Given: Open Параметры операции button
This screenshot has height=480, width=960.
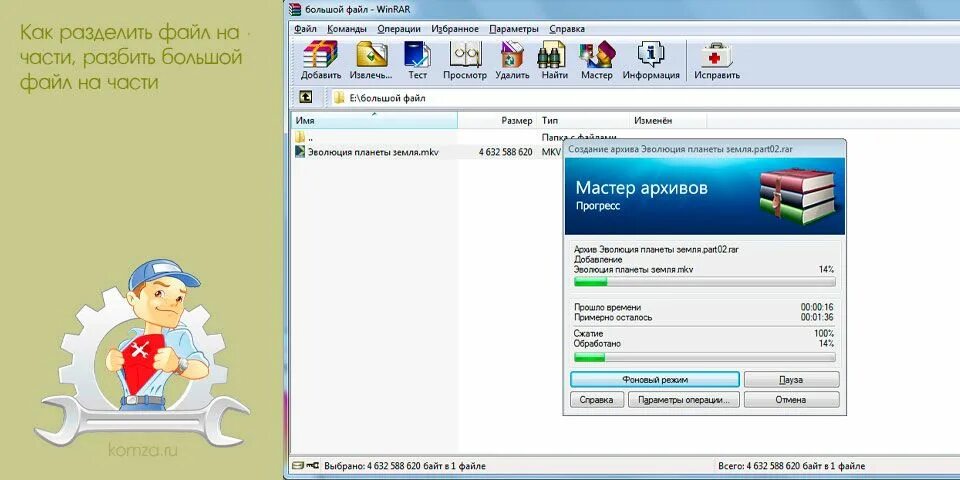Looking at the screenshot, I should [x=684, y=400].
